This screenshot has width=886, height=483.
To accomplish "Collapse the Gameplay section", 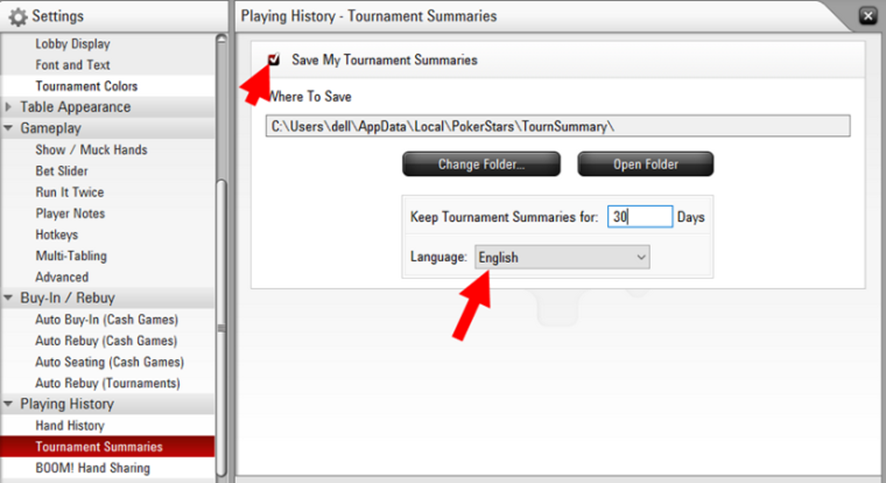I will click(8, 128).
